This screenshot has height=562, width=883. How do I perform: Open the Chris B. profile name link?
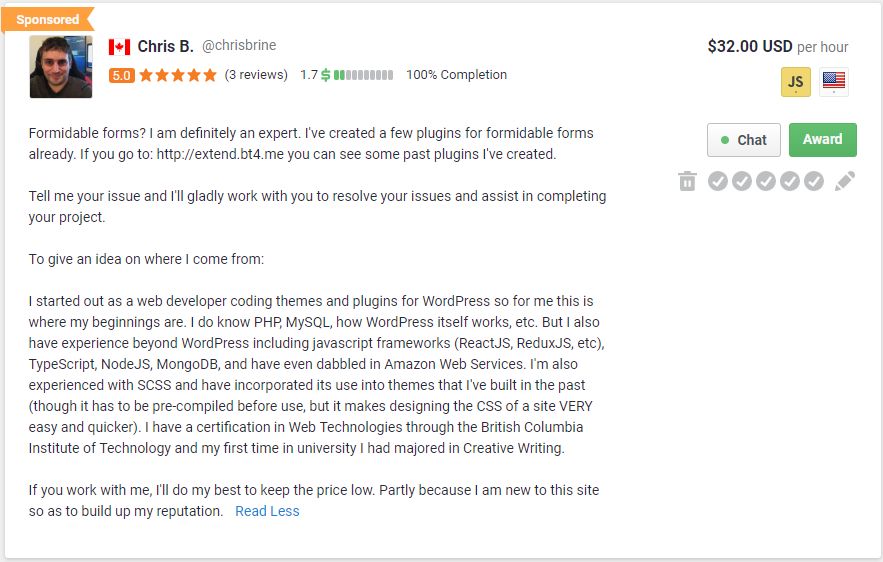165,47
